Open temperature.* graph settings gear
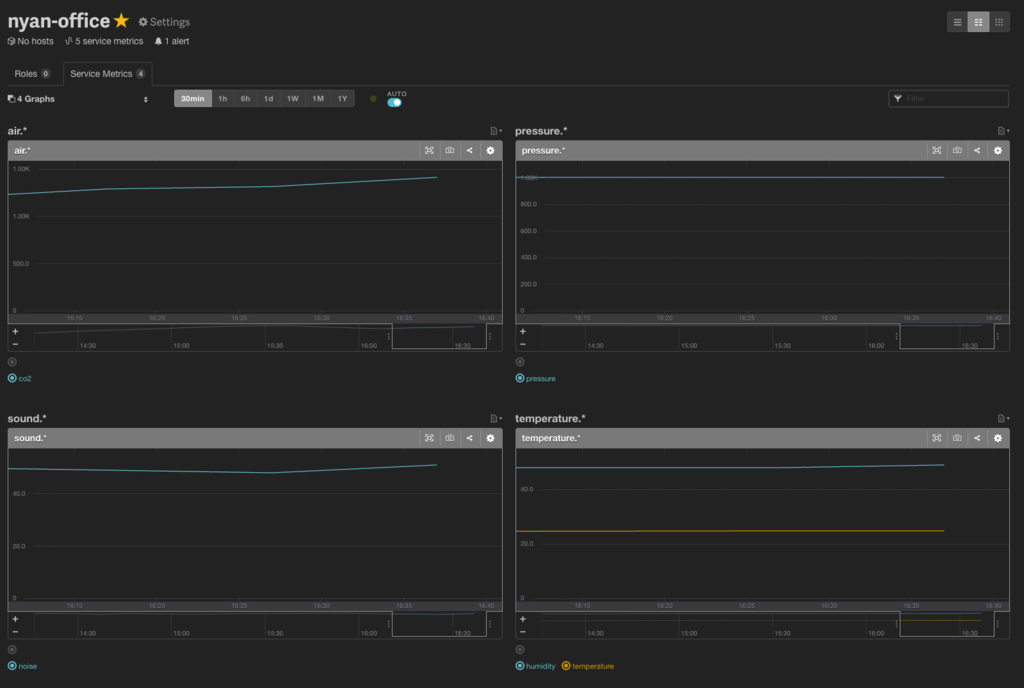Screen dimensions: 1024x688 click(998, 438)
